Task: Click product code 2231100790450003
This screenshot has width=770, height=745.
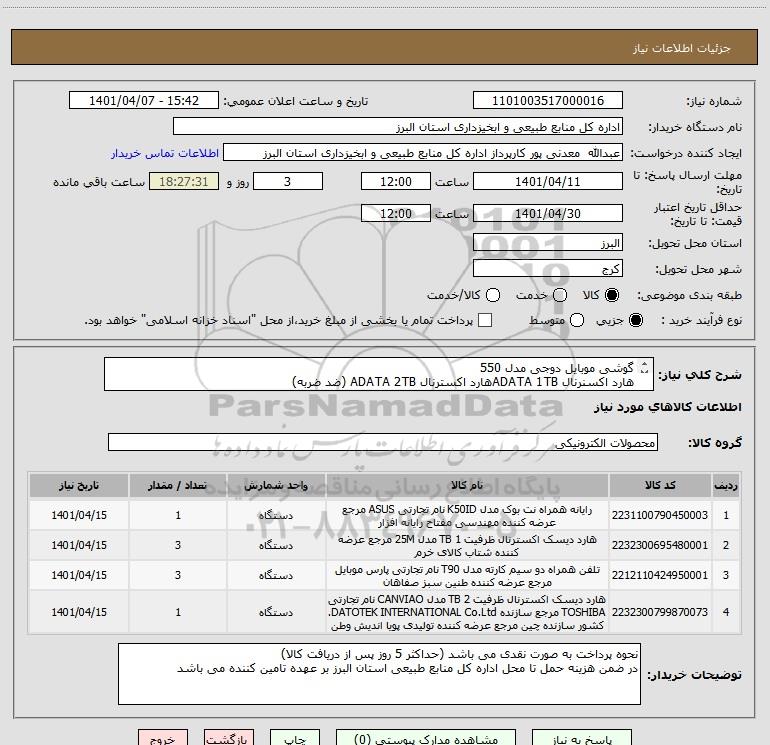Action: (x=660, y=515)
